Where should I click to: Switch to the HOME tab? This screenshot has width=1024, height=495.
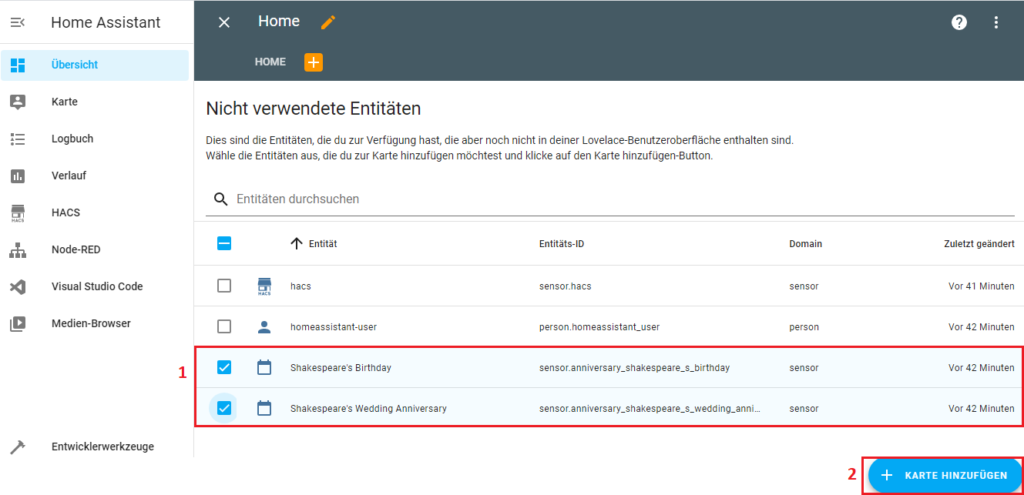pos(270,62)
